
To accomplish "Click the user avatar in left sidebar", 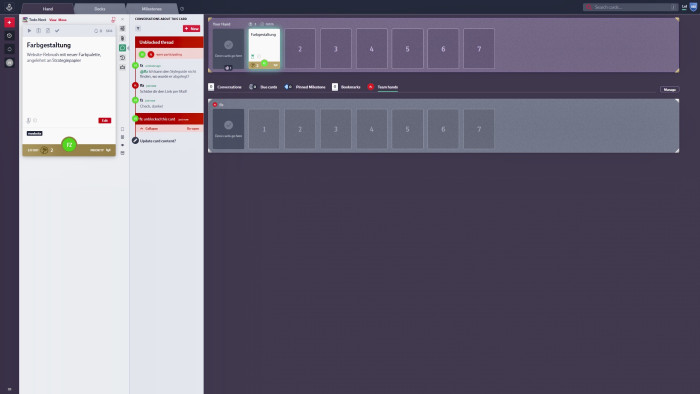I will 9,63.
